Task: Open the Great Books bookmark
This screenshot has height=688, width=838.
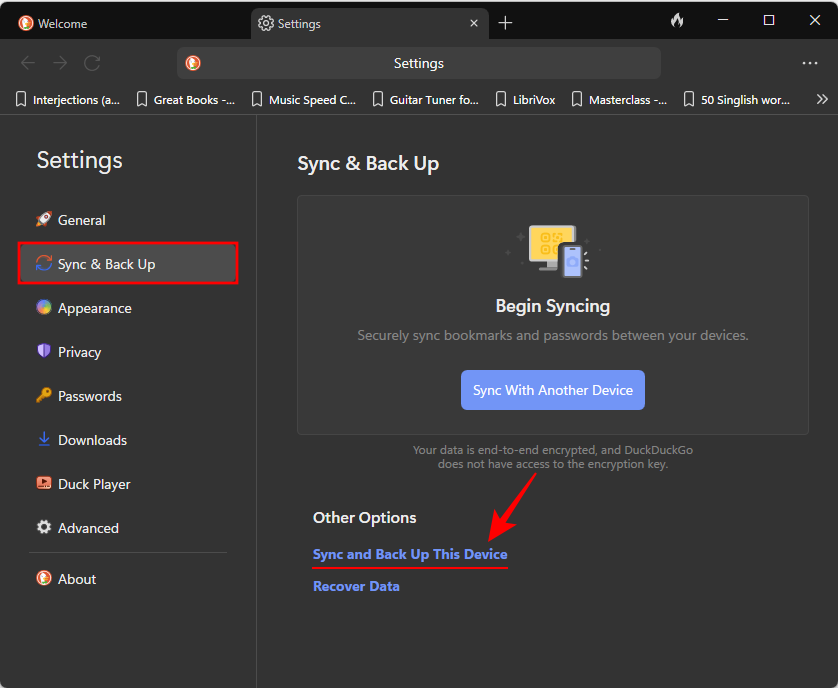Action: 186,99
